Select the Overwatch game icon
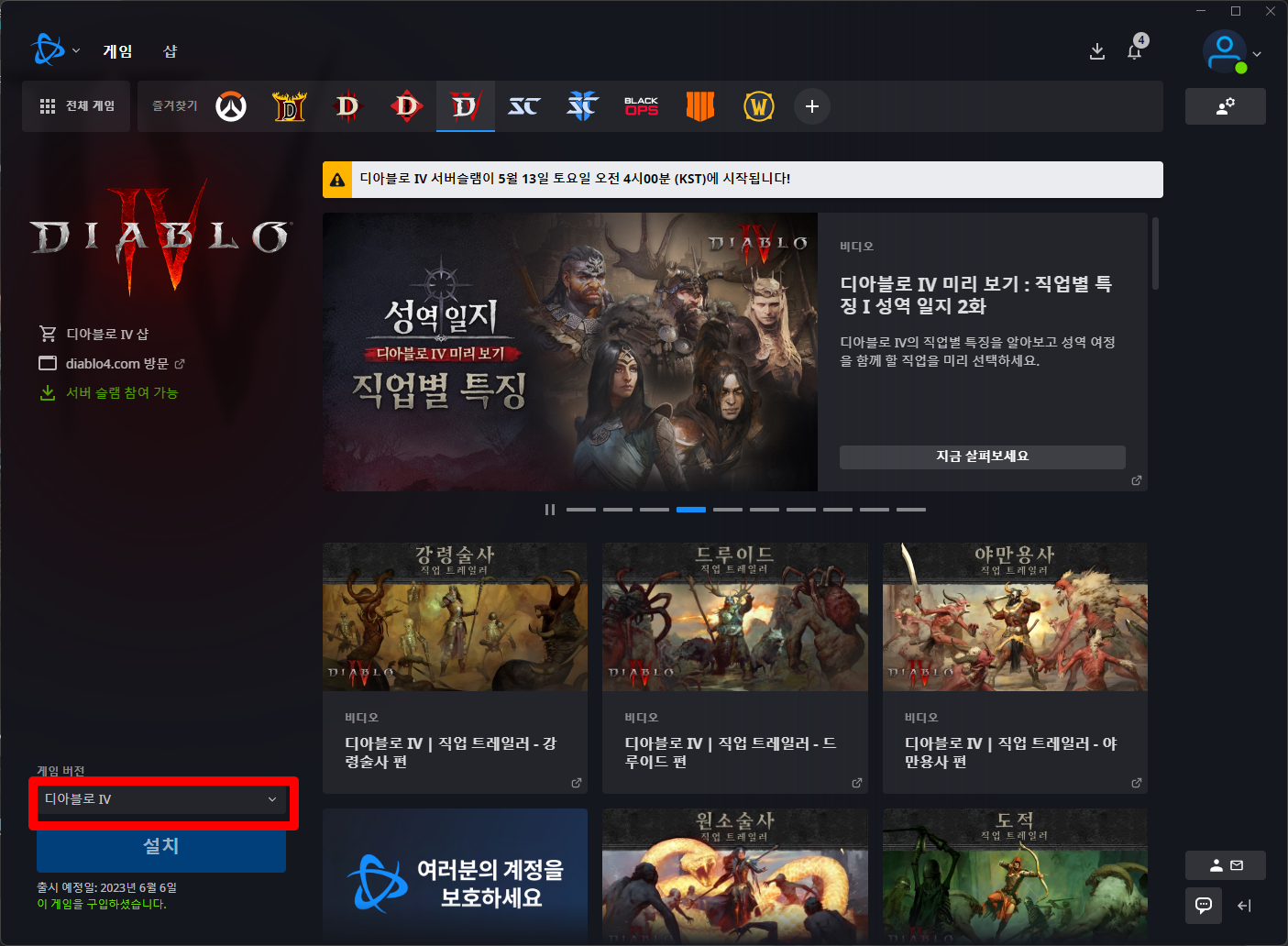Viewport: 1288px width, 946px height. pyautogui.click(x=231, y=106)
